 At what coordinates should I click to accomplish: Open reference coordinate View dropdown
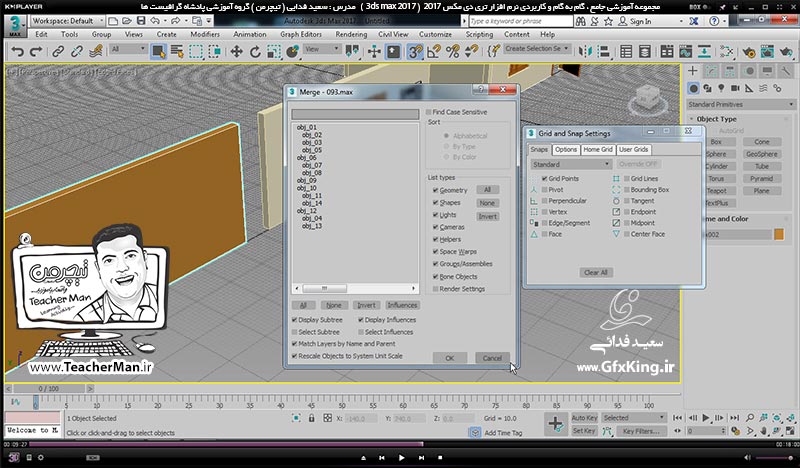pyautogui.click(x=321, y=49)
